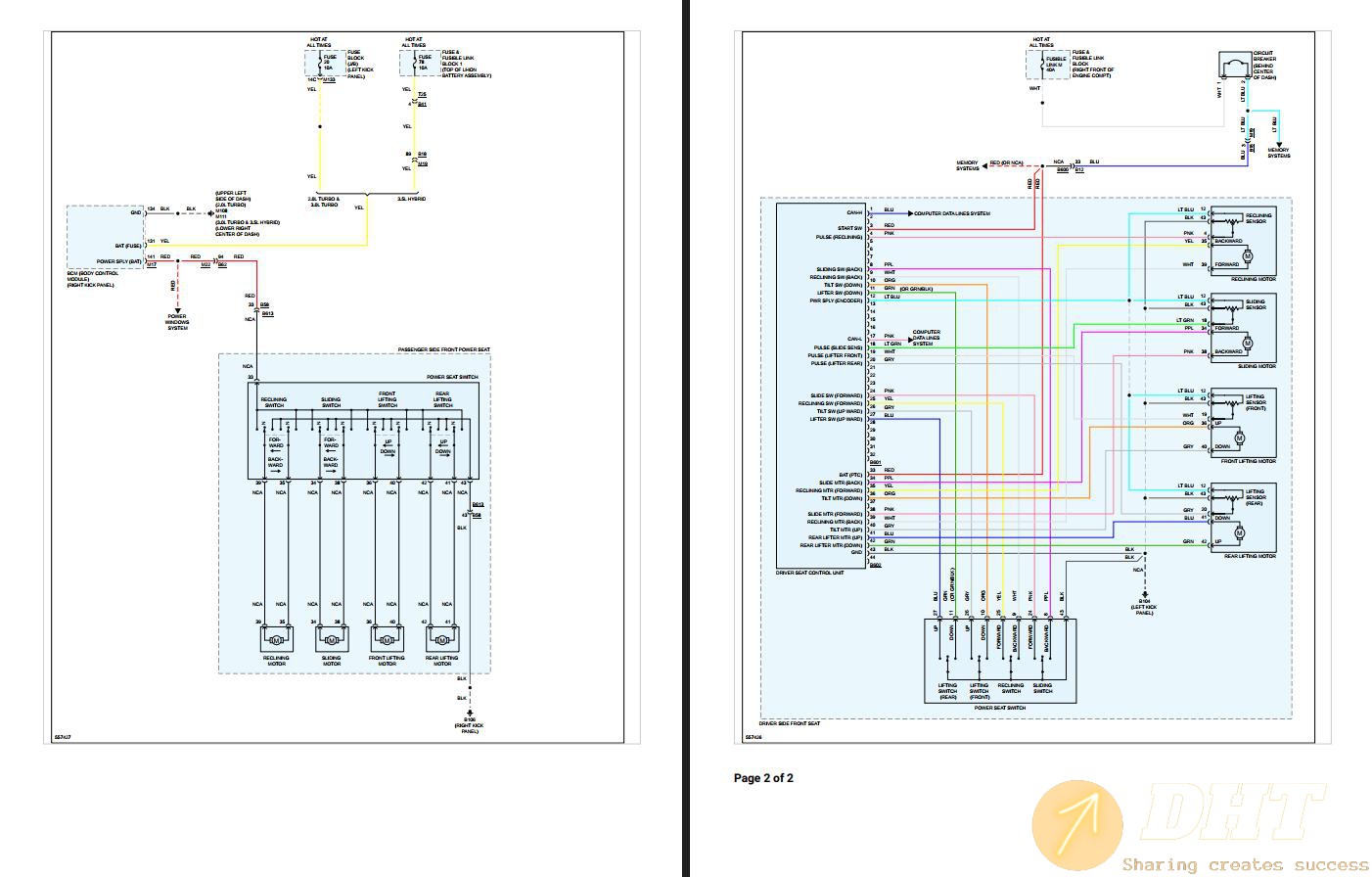Select the "LIFTER SW (UP WARD)" pin label
This screenshot has height=877, width=1372.
coord(837,419)
